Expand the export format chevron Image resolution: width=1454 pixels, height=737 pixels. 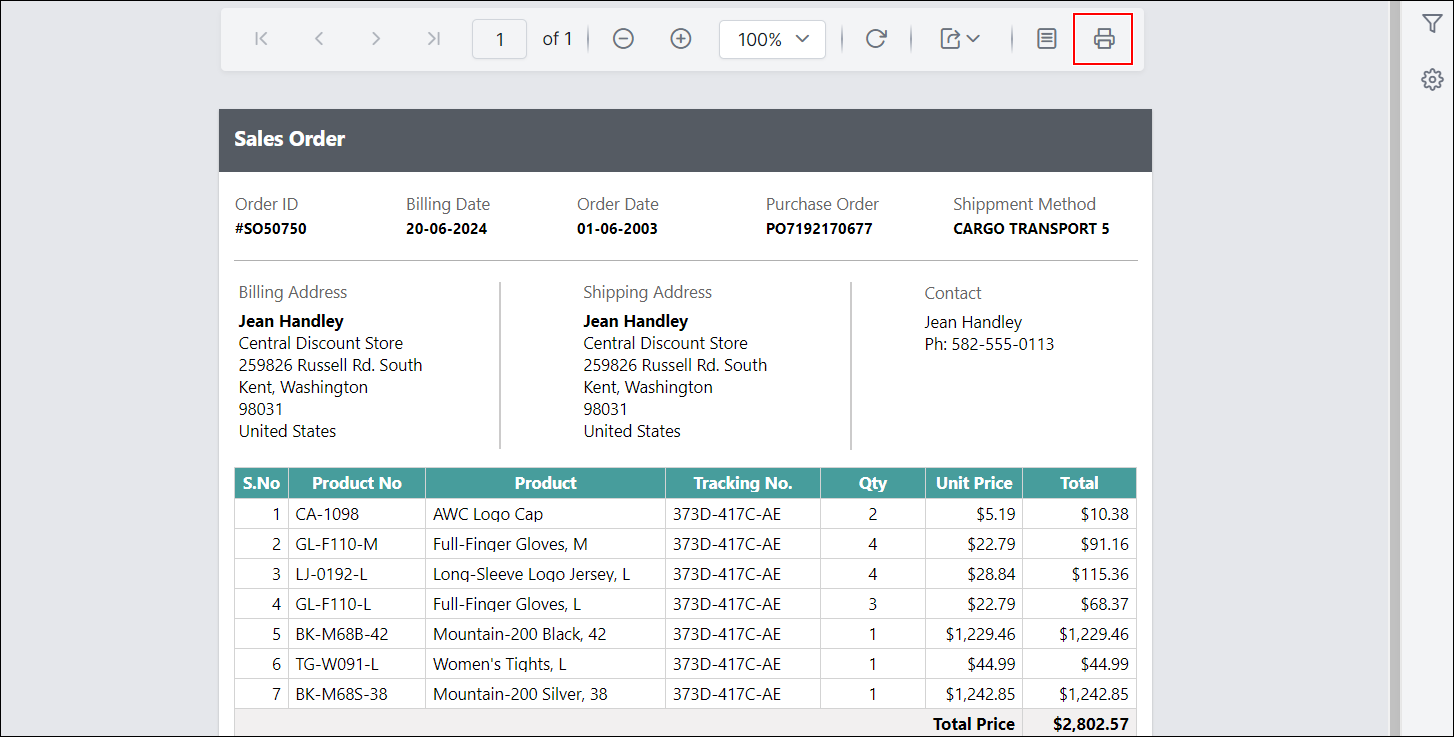tap(973, 40)
